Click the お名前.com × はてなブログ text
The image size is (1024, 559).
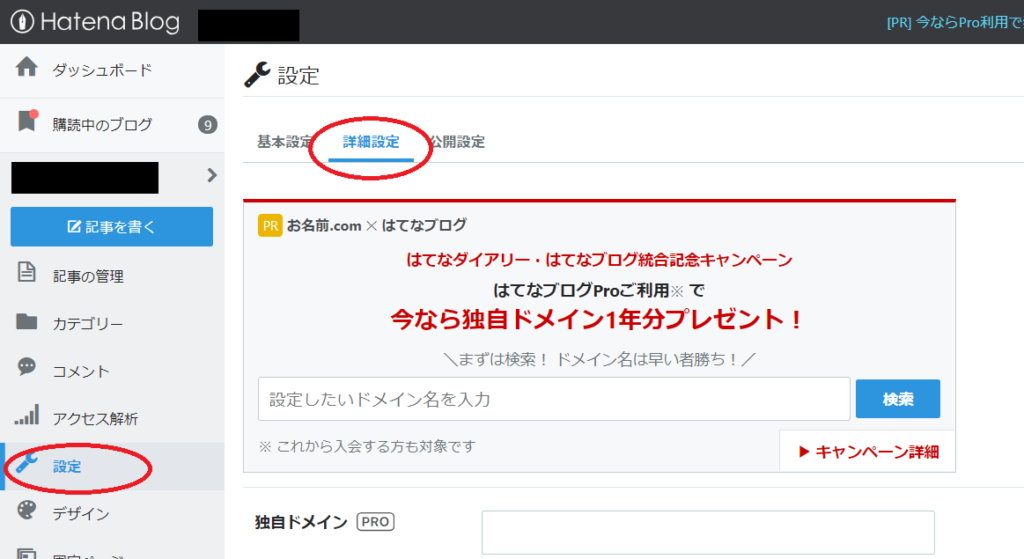[377, 225]
